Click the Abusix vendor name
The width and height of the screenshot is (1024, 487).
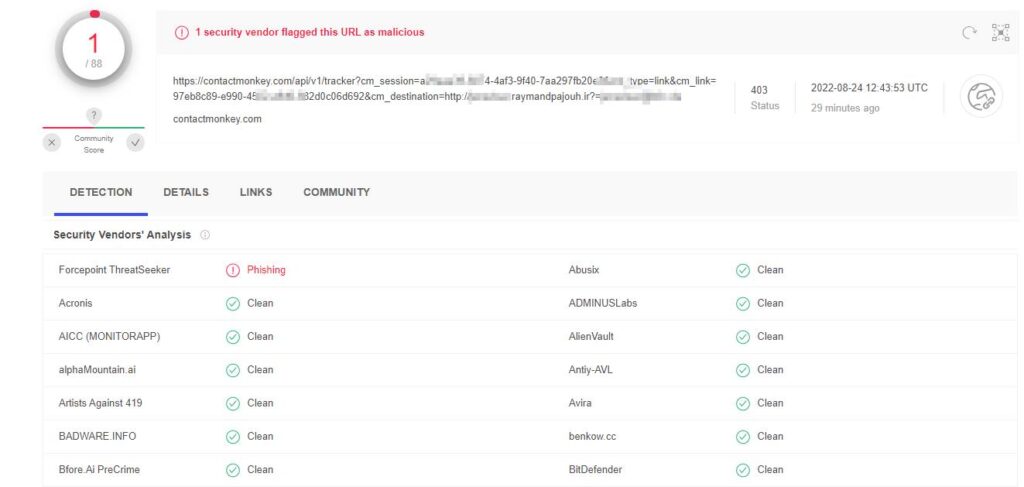tap(584, 270)
